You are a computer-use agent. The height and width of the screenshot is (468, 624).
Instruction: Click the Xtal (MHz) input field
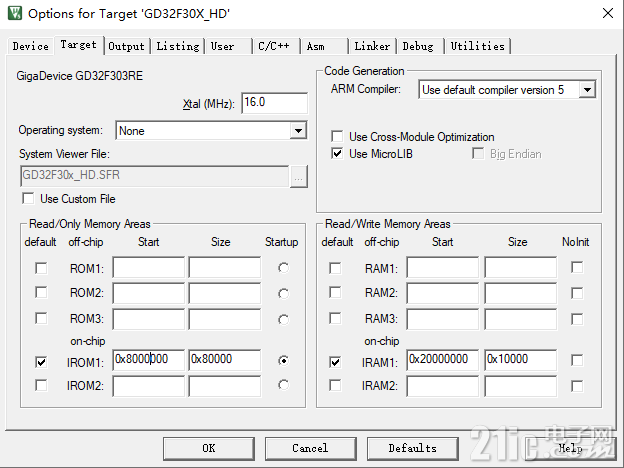tap(274, 103)
